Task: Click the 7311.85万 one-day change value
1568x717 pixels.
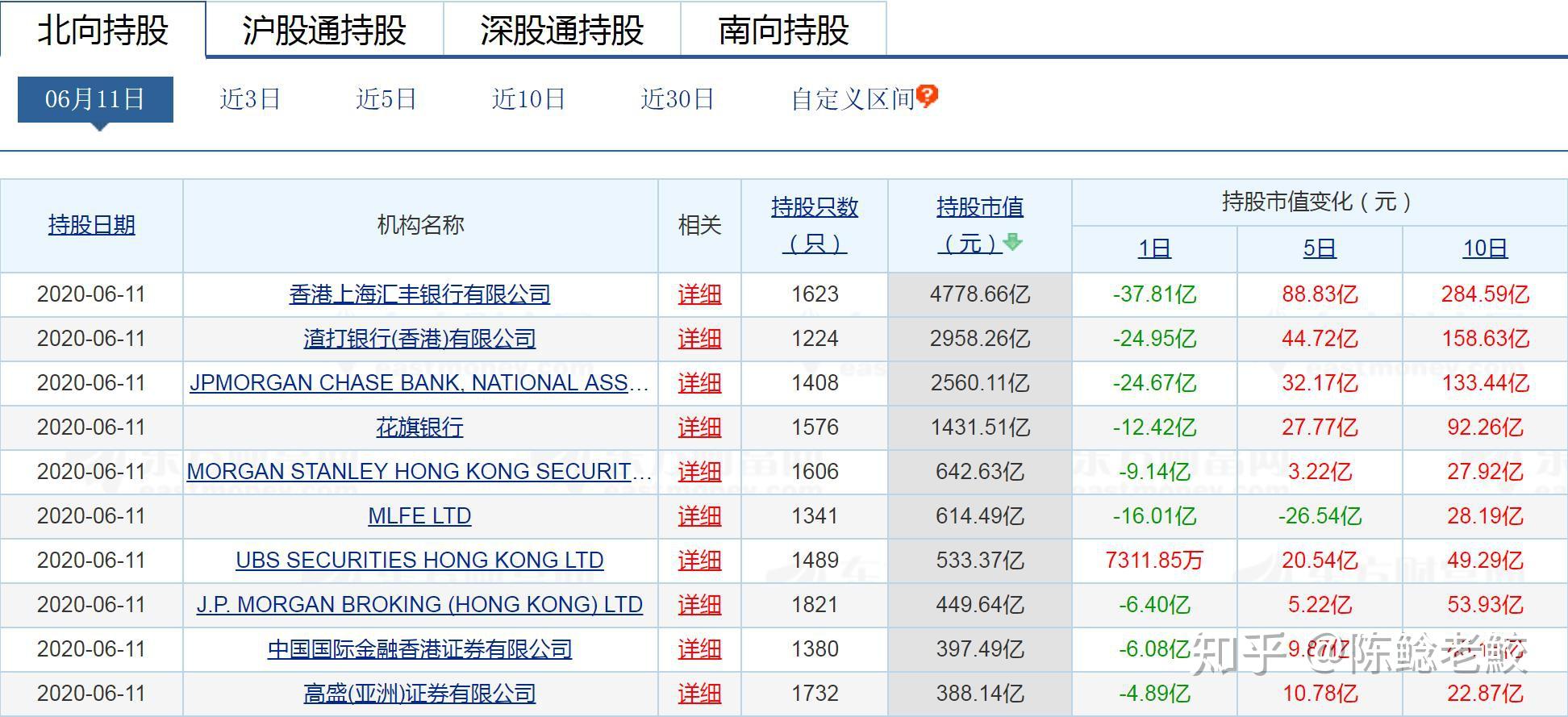Action: 1154,561
